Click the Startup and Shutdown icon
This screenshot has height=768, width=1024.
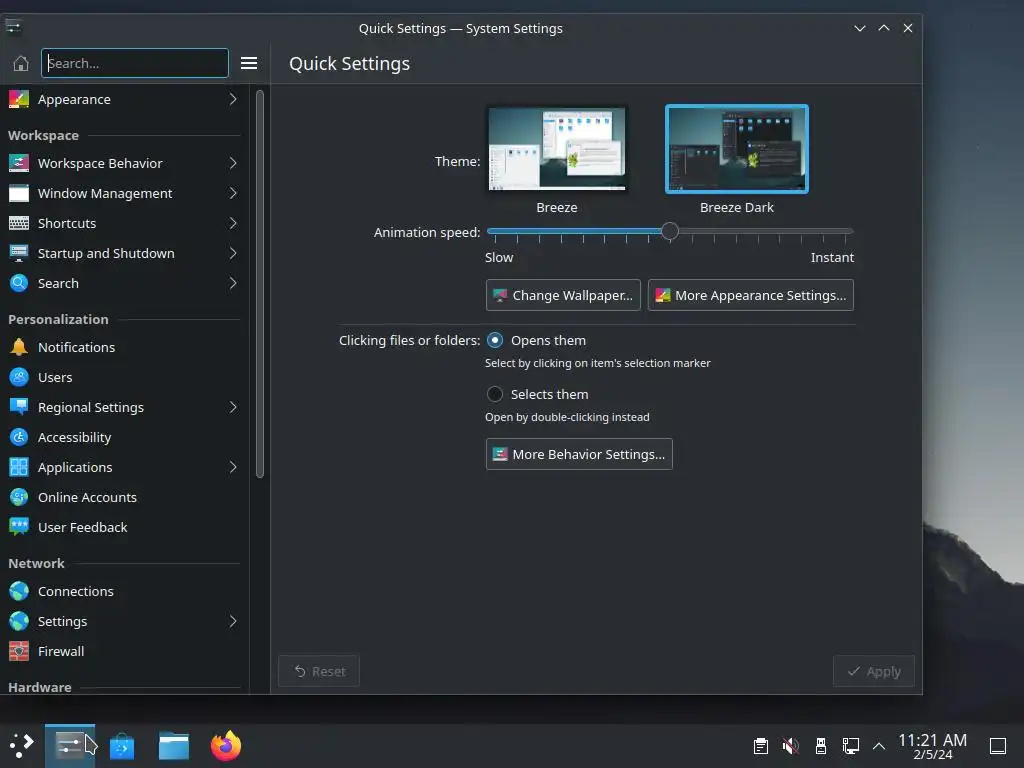tap(19, 253)
